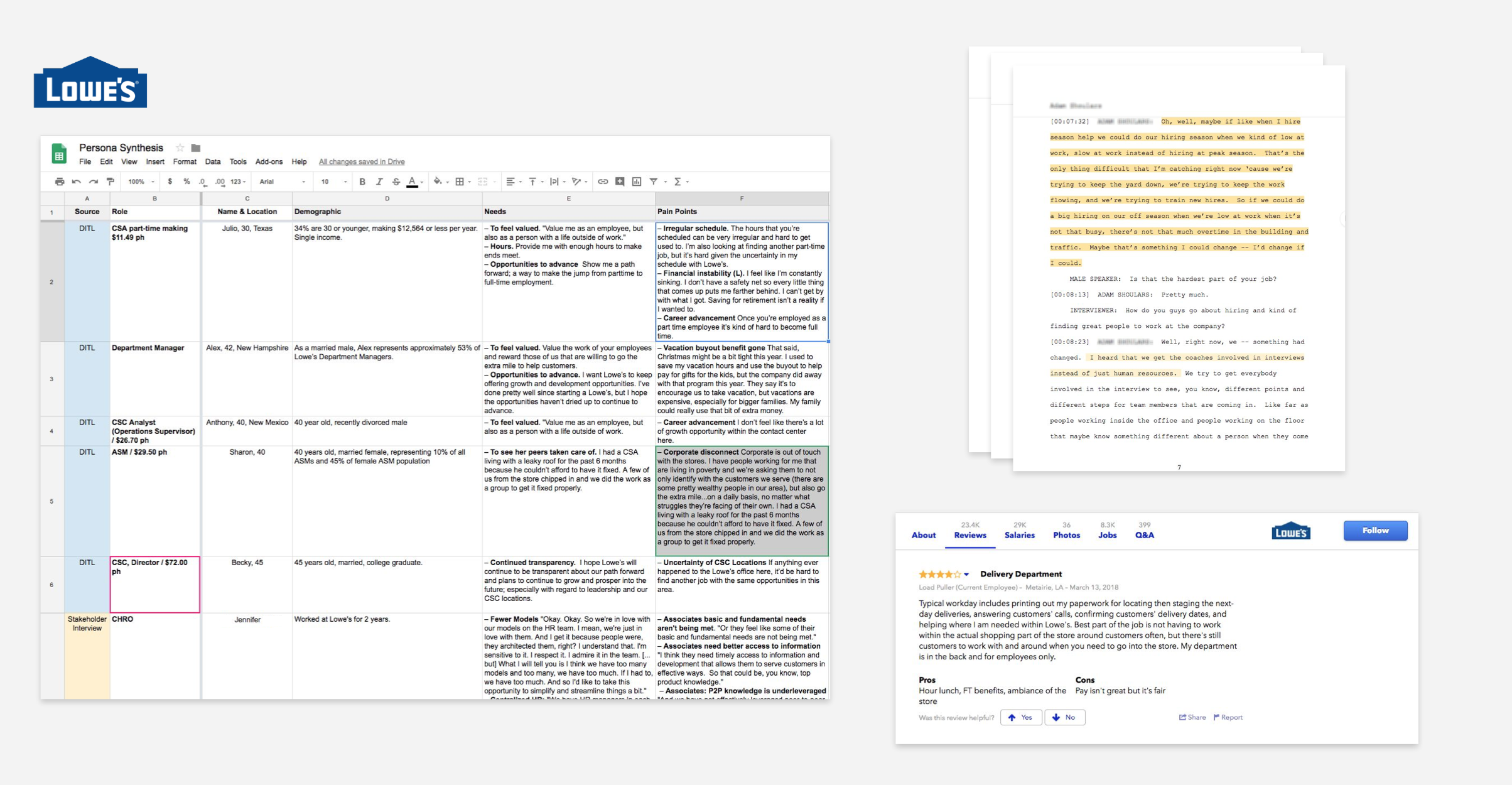Increase decimal places icon
The image size is (1512, 785).
[x=220, y=181]
